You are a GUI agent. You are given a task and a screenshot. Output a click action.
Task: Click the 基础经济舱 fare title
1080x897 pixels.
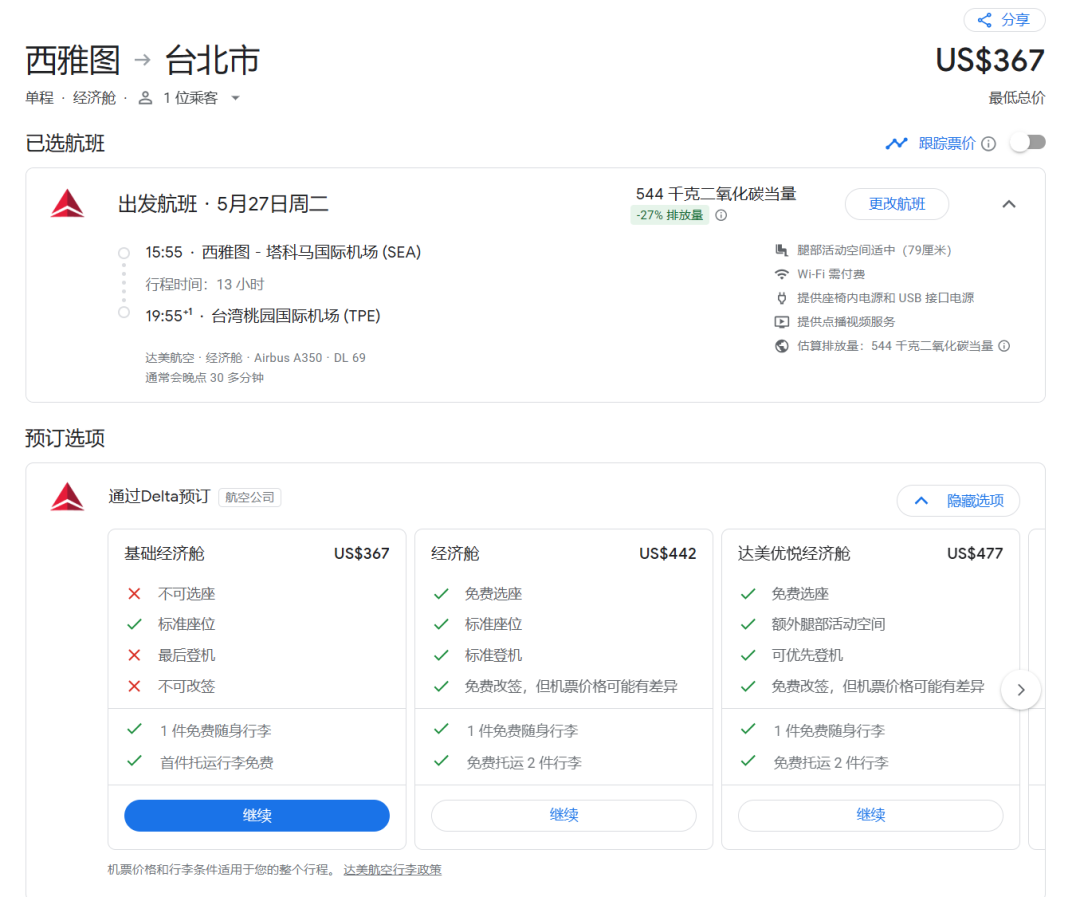165,553
